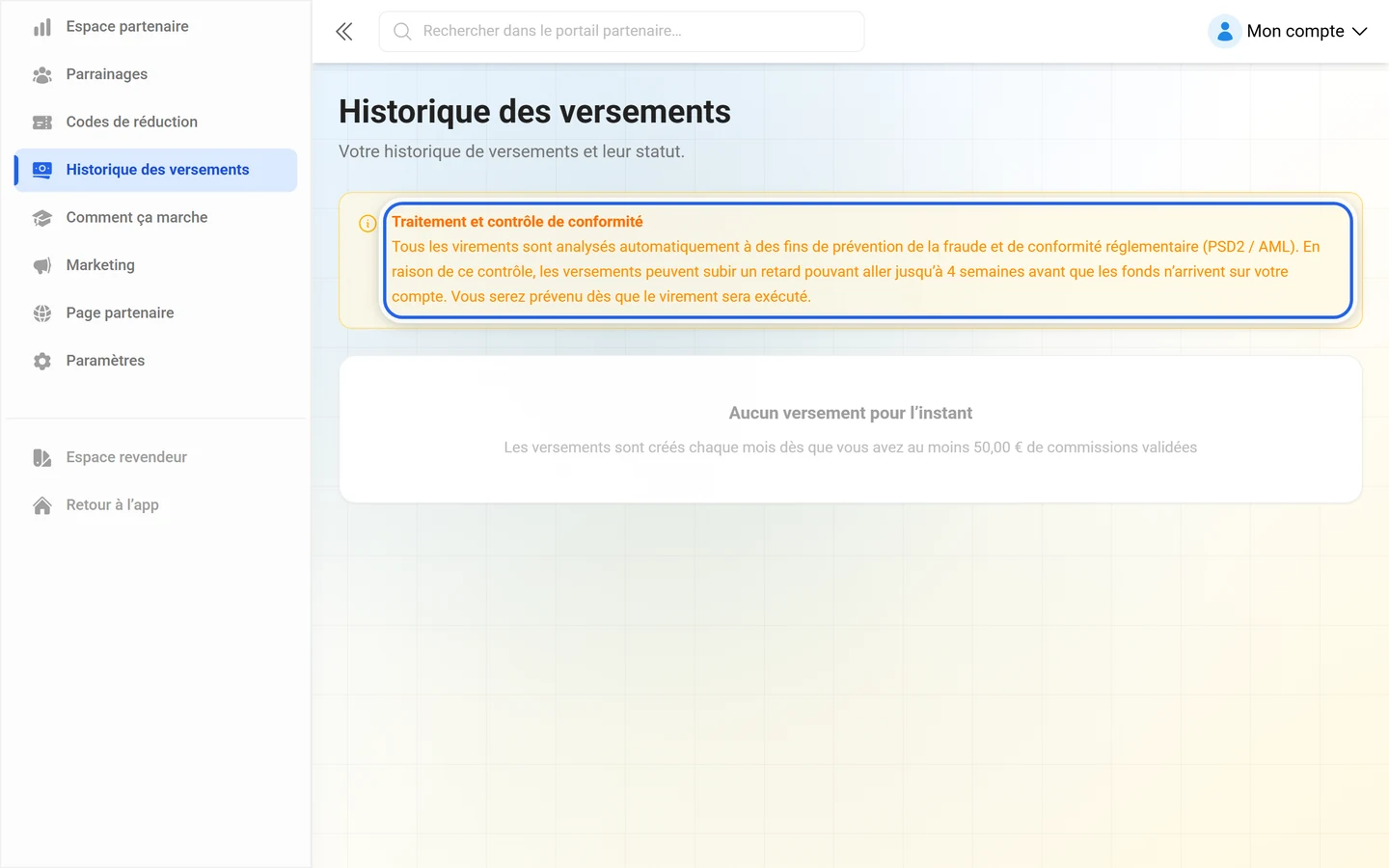The image size is (1389, 868).
Task: Return via Retour à l'app link
Action: (x=155, y=505)
